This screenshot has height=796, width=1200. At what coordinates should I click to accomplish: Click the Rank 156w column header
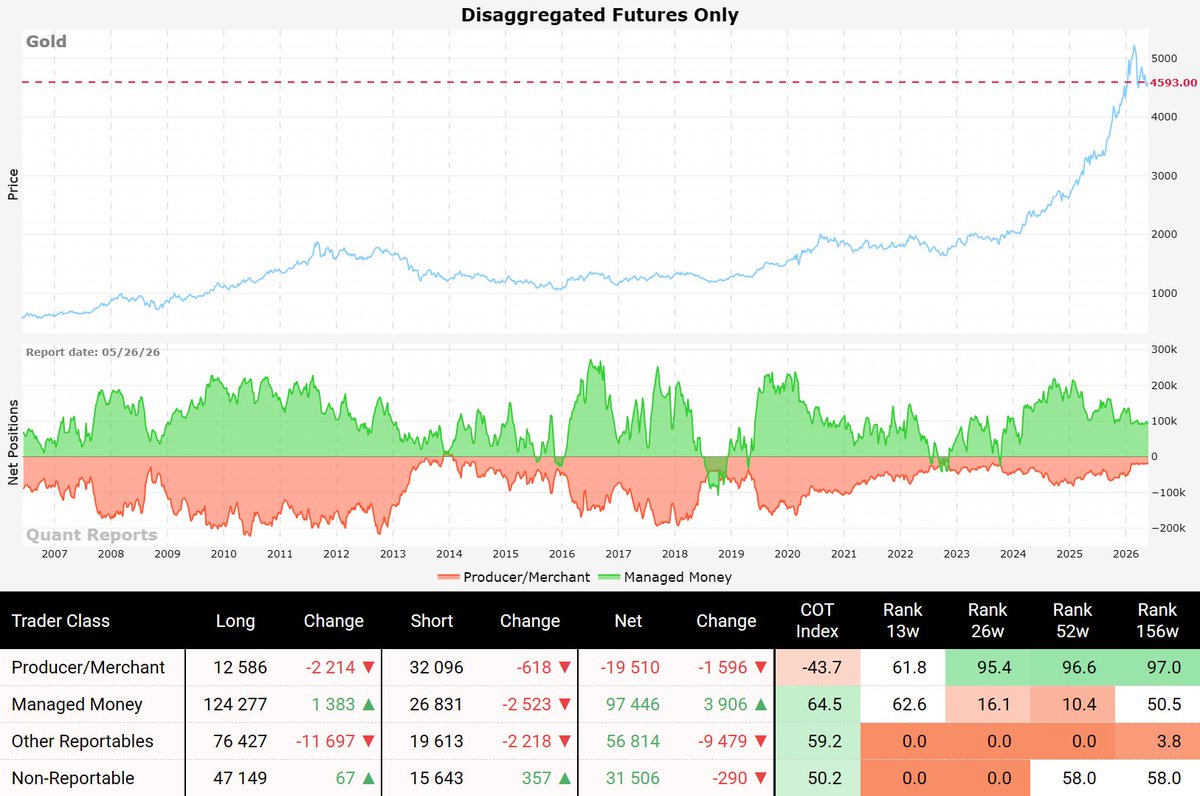[1157, 620]
